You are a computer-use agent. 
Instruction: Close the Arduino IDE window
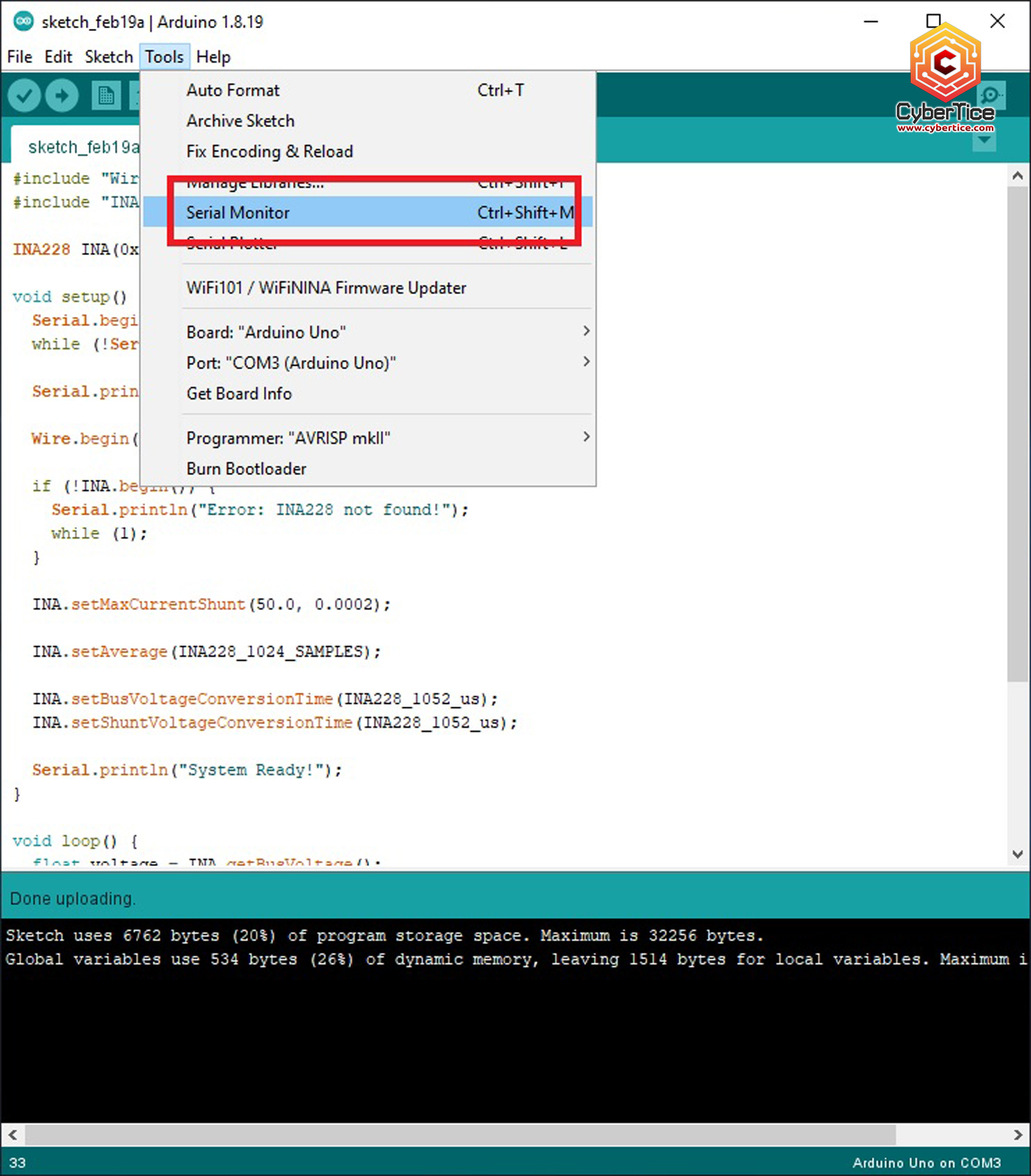[997, 21]
